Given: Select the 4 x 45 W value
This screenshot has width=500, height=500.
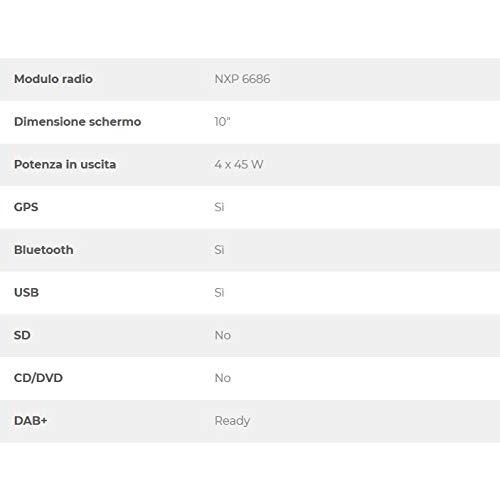Looking at the screenshot, I should point(239,164).
